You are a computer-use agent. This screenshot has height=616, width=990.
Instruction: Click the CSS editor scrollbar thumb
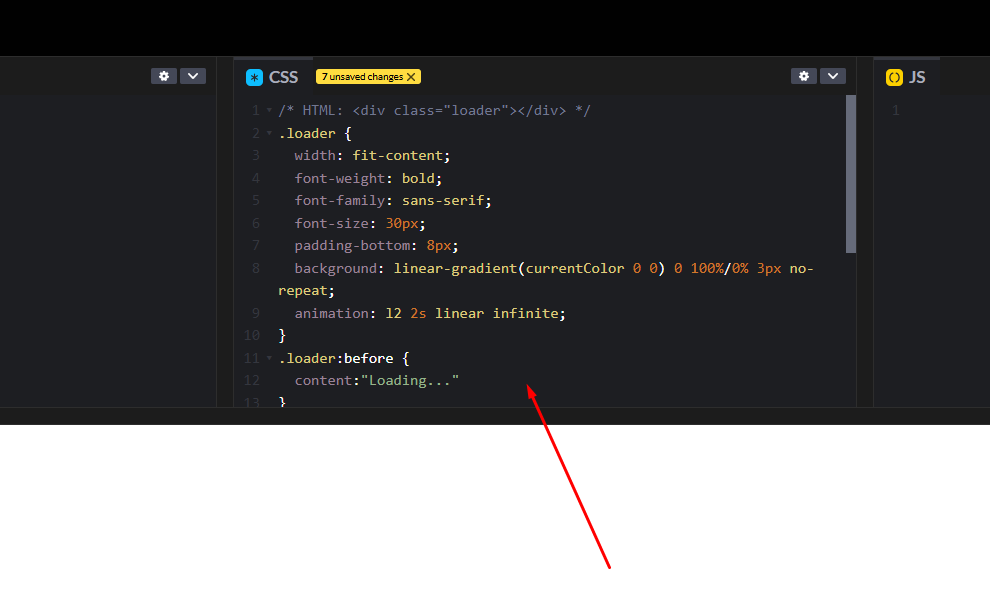[x=851, y=170]
